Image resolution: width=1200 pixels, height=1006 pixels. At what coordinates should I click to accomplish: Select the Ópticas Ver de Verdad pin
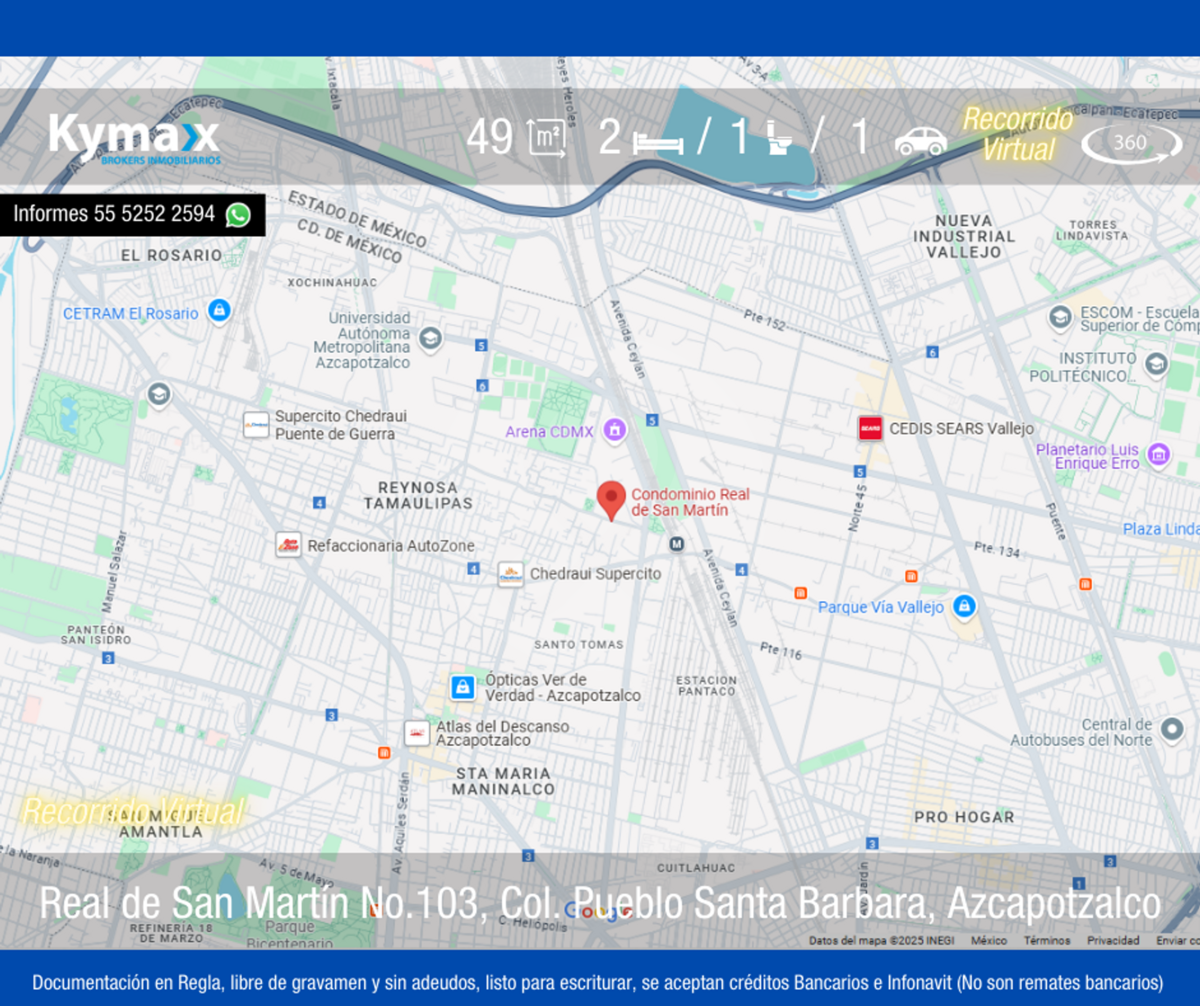coord(463,687)
